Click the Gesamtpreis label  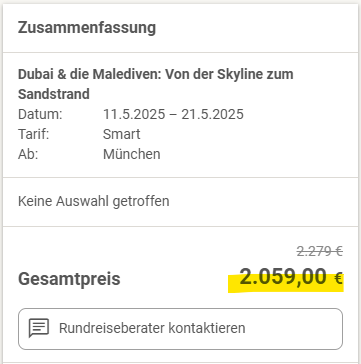pyautogui.click(x=69, y=279)
